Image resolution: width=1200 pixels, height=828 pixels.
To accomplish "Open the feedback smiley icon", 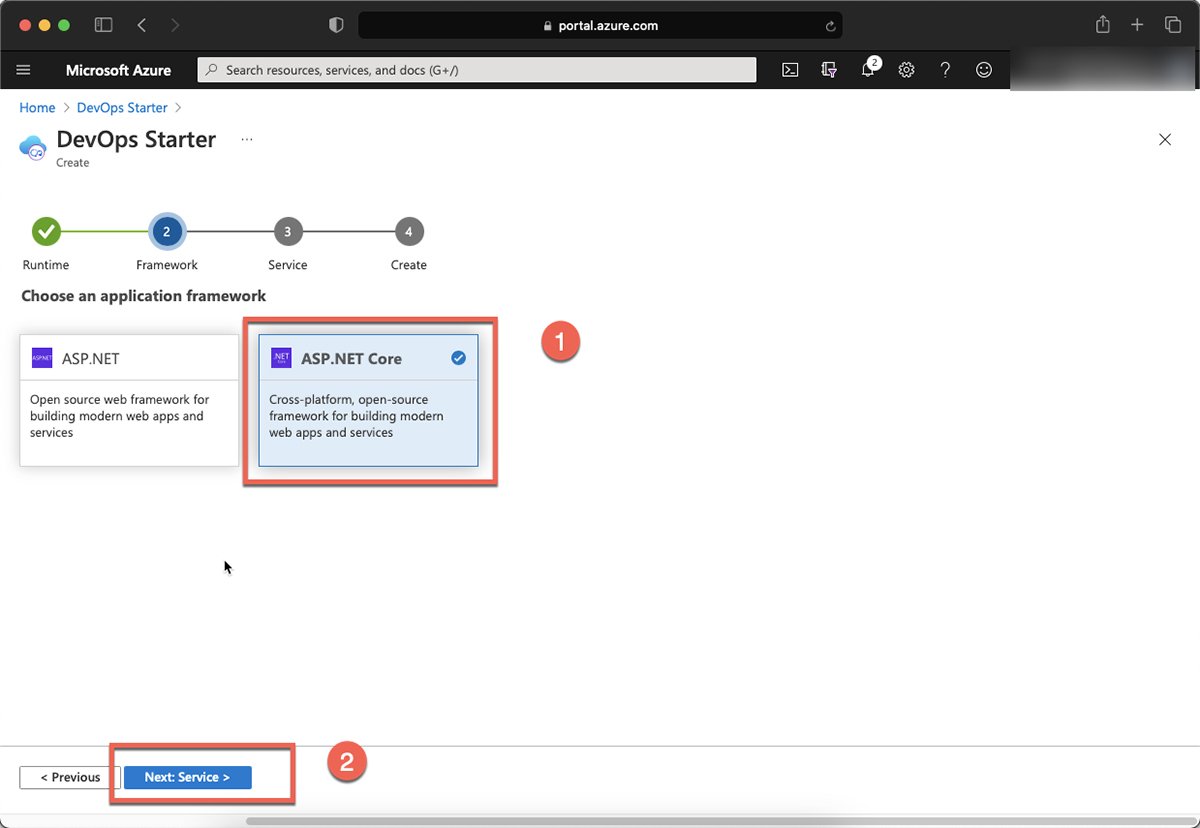I will coord(984,70).
